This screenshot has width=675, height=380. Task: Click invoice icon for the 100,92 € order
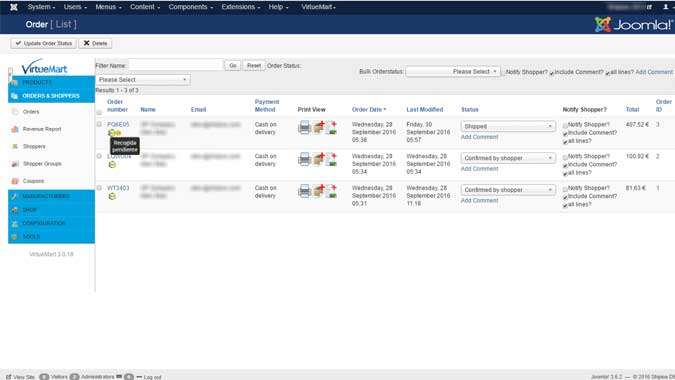331,159
